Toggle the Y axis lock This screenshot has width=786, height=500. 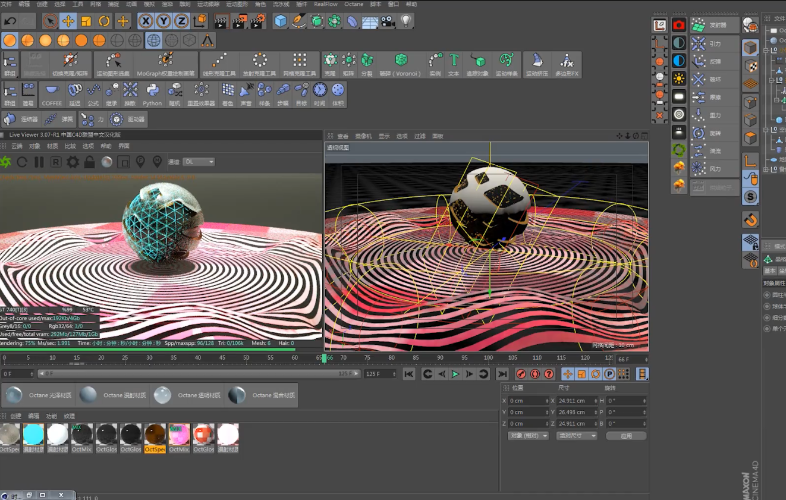click(x=163, y=21)
